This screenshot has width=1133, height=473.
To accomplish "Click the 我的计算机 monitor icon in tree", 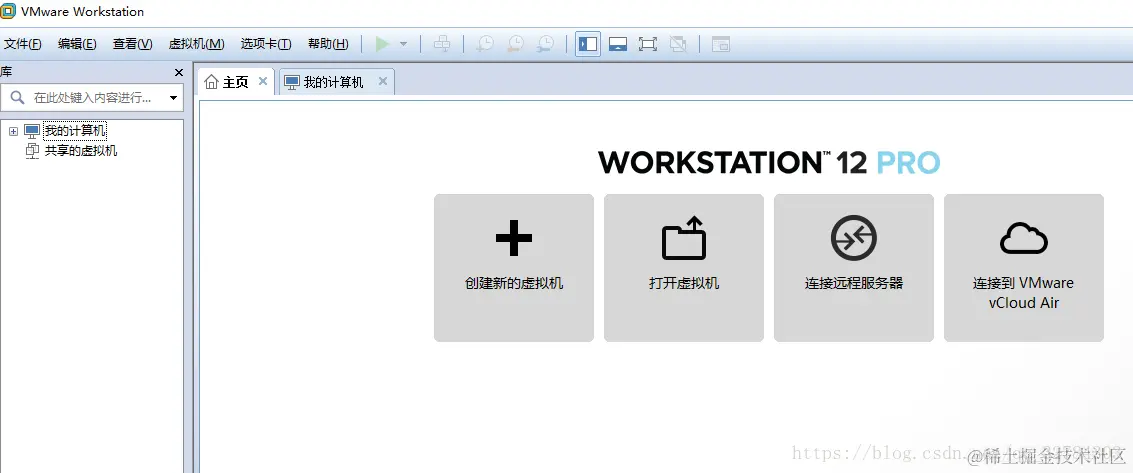I will (33, 131).
